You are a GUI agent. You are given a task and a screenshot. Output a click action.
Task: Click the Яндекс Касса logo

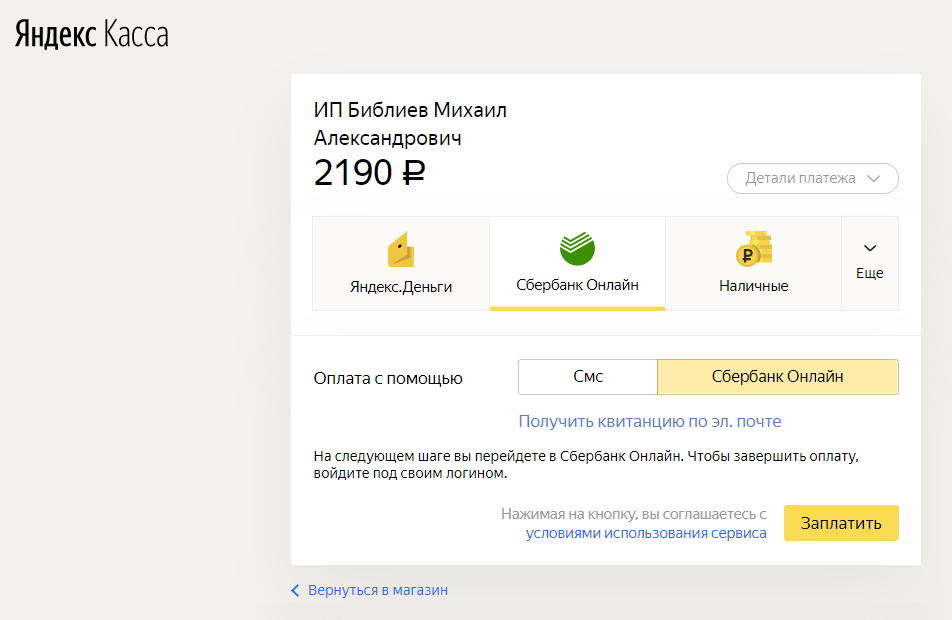tap(92, 34)
